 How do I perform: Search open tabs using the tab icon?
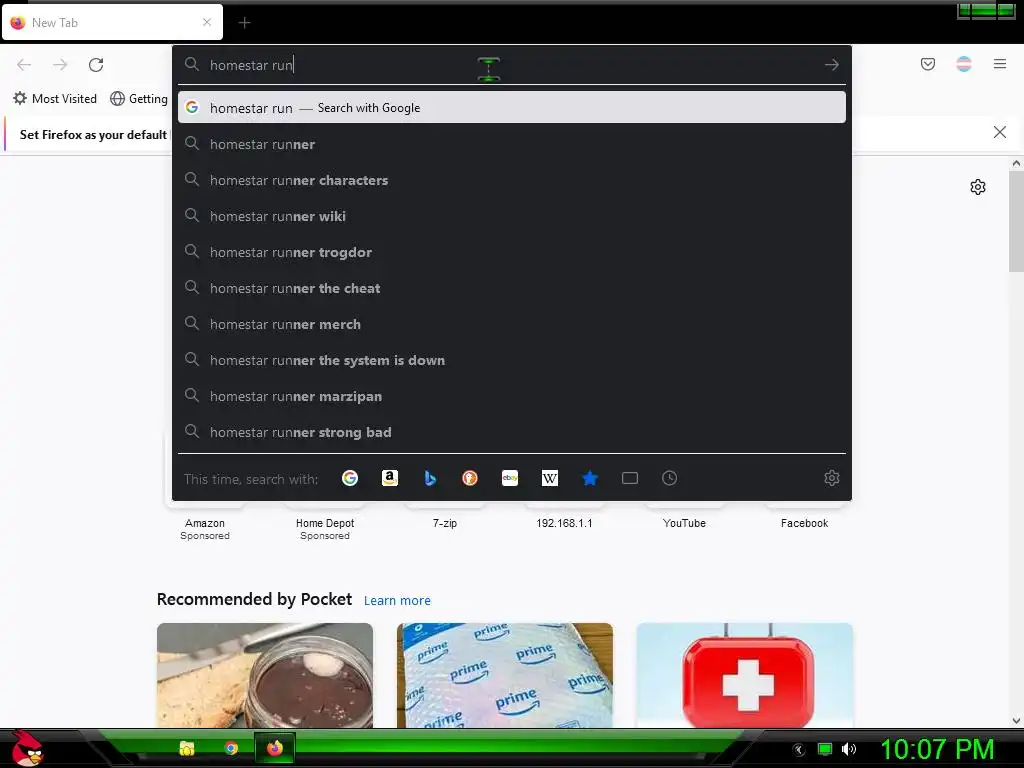[630, 478]
